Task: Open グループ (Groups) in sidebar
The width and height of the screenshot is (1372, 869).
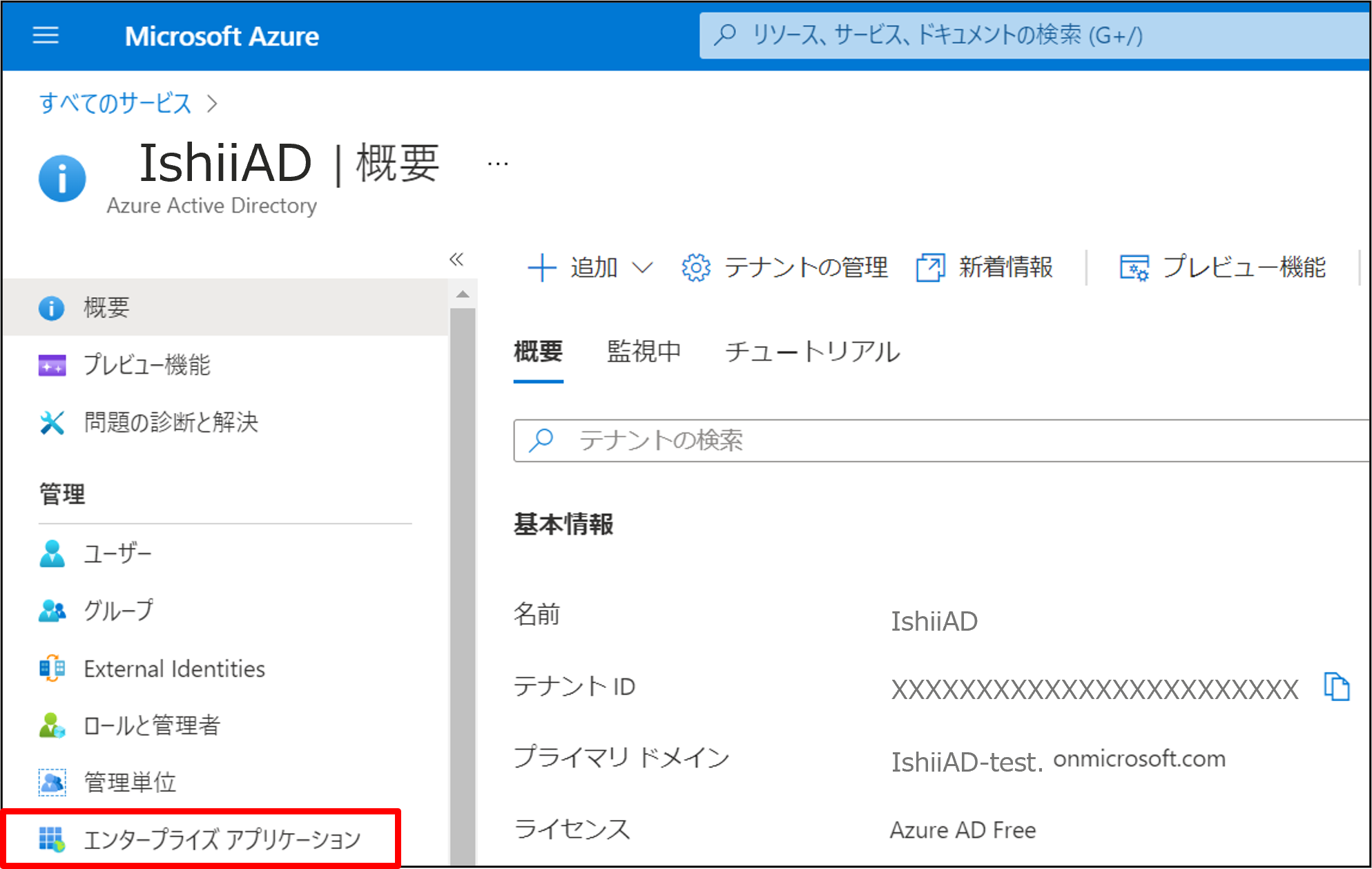Action: pos(118,611)
